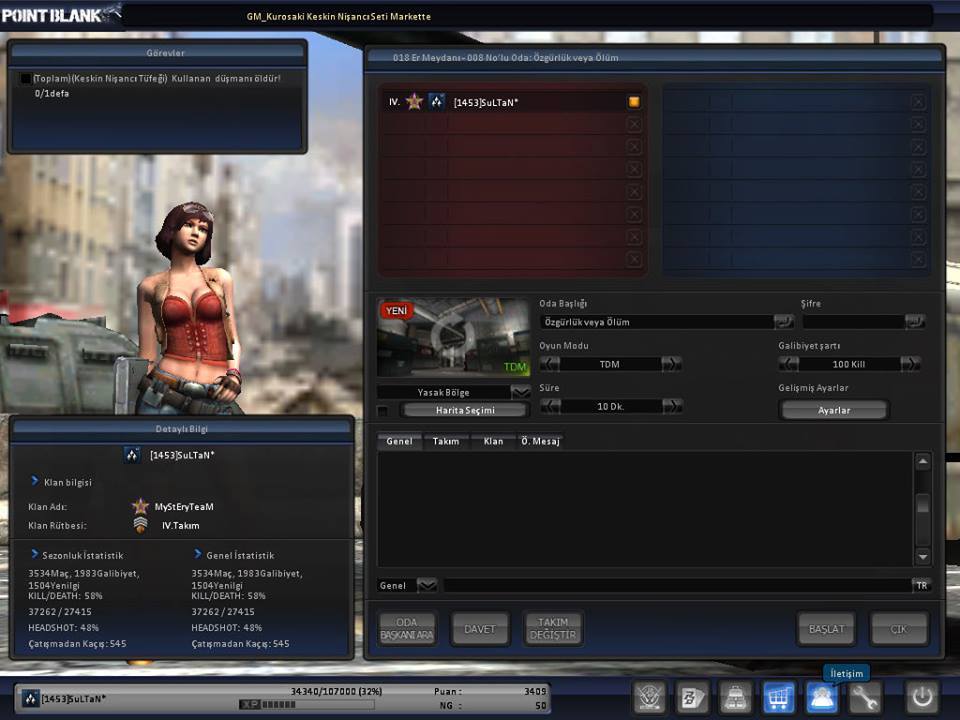This screenshot has width=960, height=720.
Task: Click the Oda Başlığı room title field
Action: [x=656, y=321]
